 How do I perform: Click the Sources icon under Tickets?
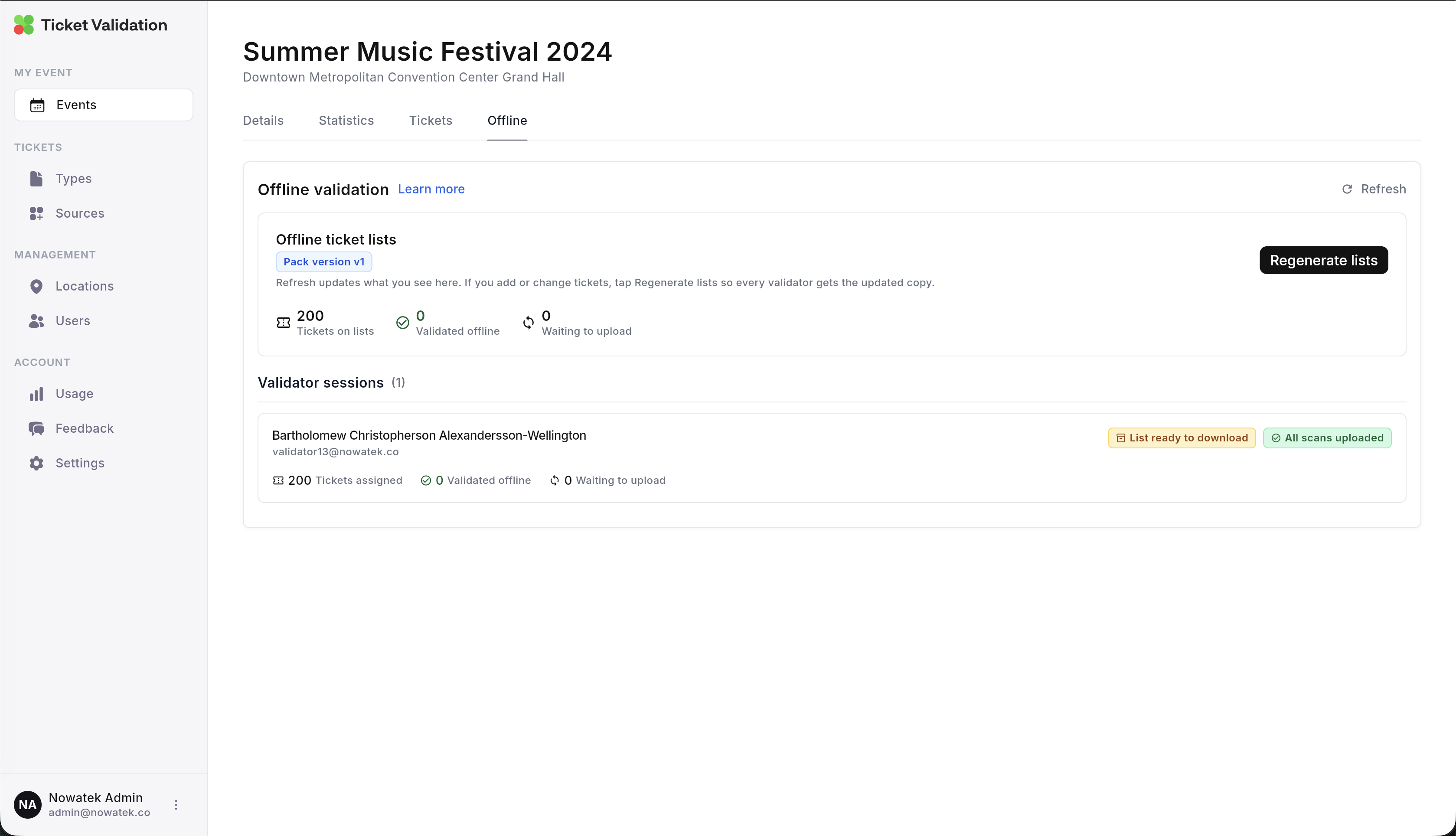coord(36,213)
